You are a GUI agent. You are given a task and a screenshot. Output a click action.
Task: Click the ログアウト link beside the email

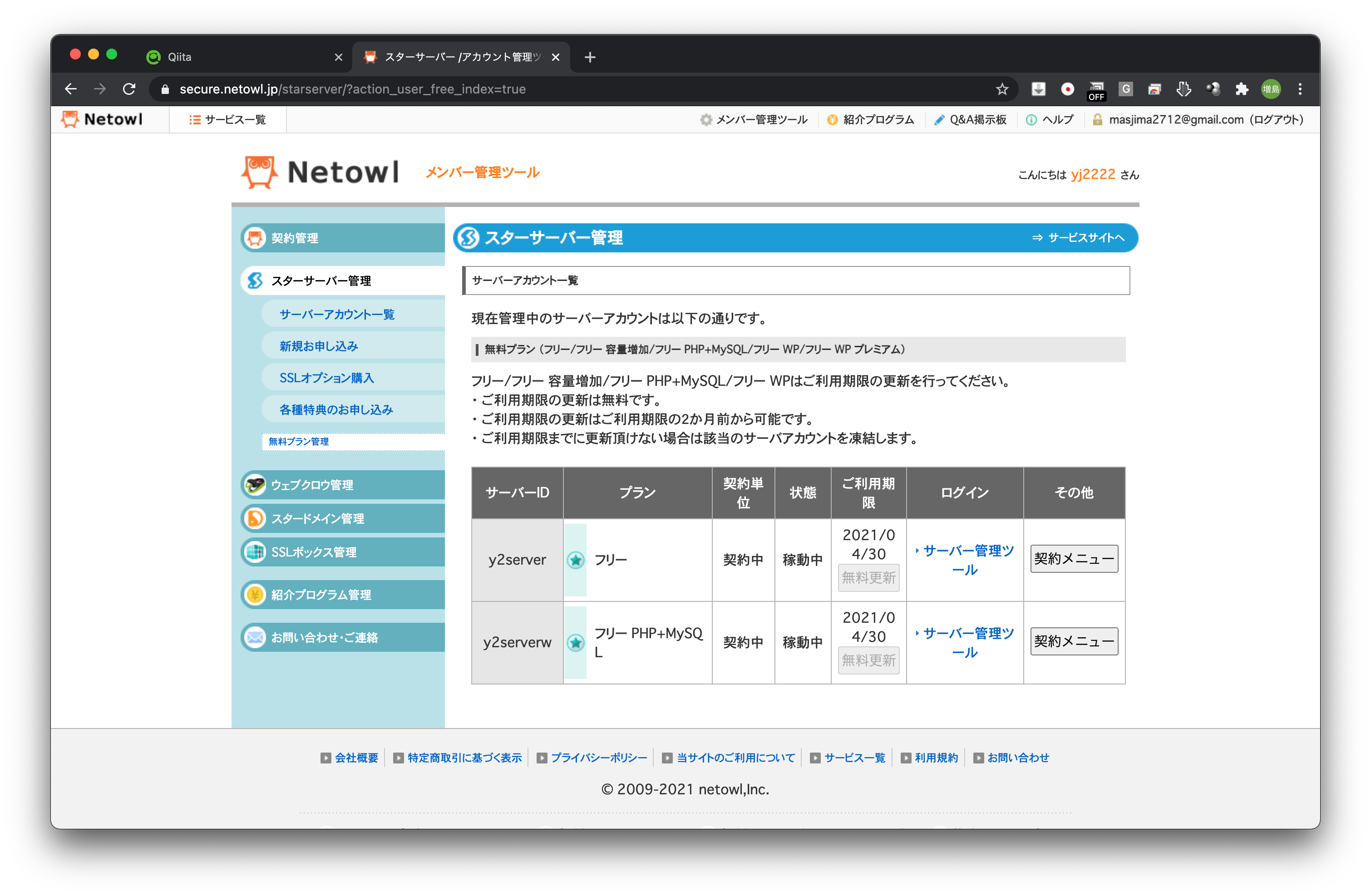click(x=1277, y=119)
